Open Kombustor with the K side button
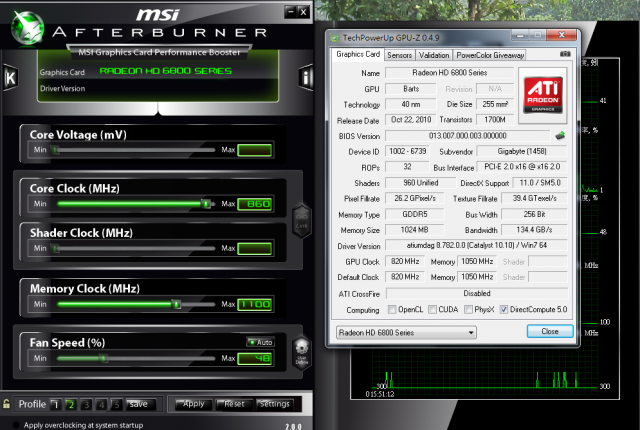The width and height of the screenshot is (640, 430). click(10, 77)
